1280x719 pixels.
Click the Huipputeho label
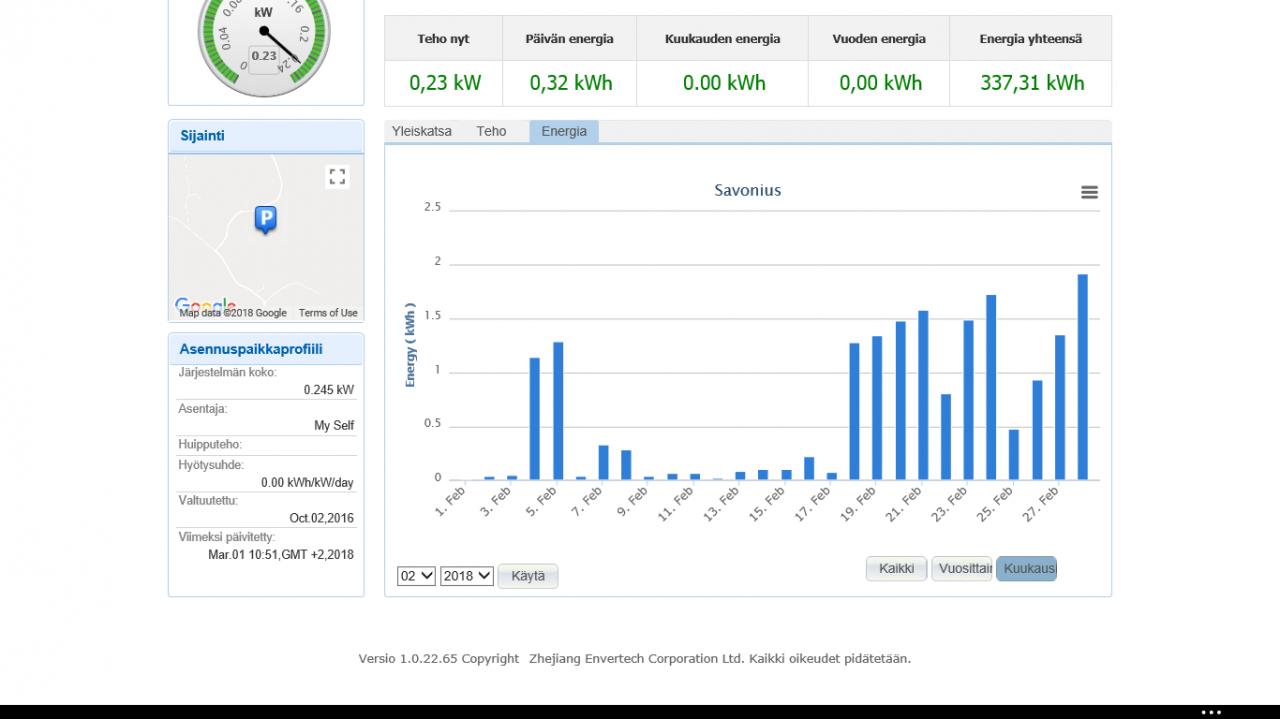[210, 445]
